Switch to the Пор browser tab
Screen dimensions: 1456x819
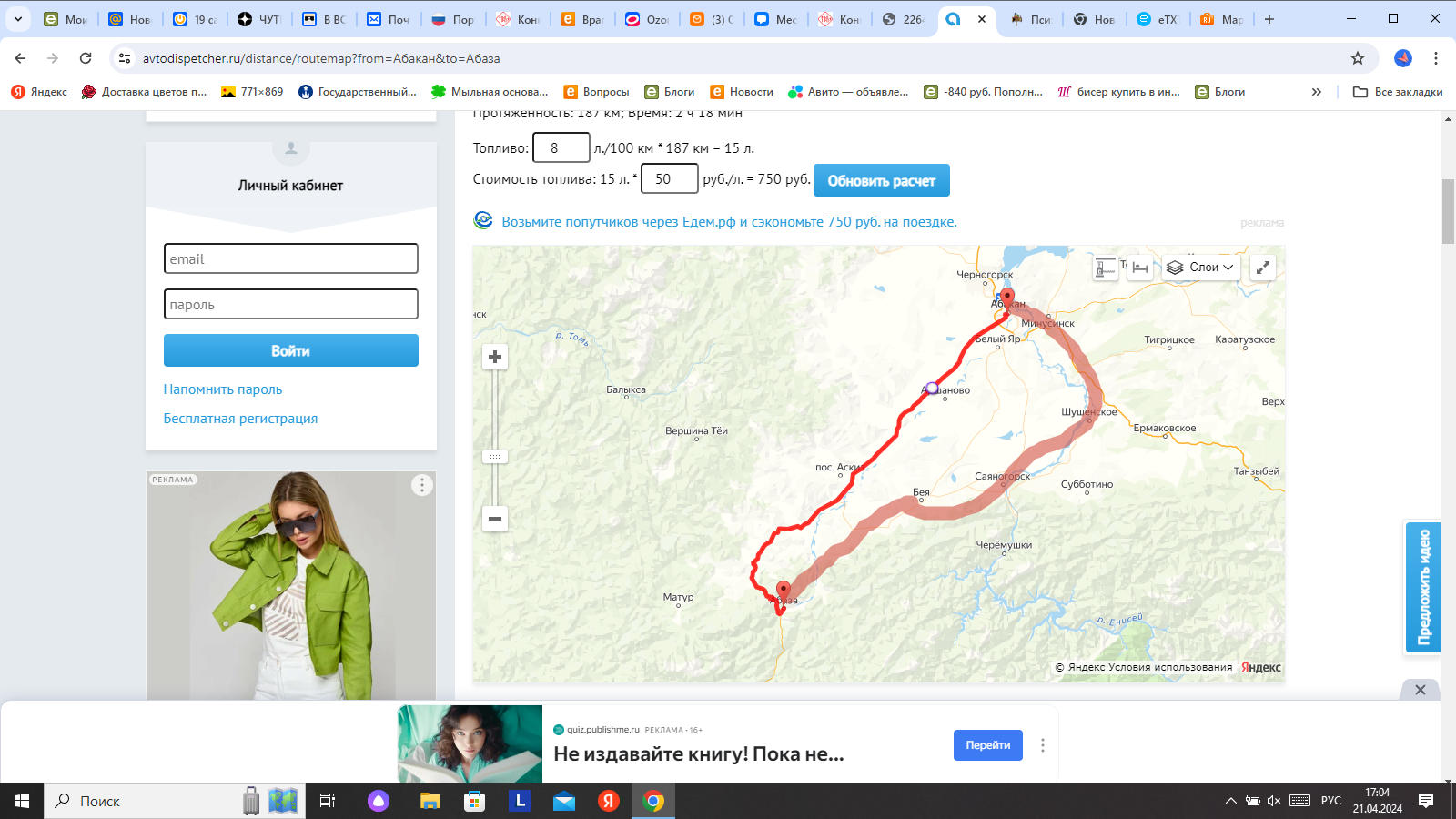[x=453, y=19]
